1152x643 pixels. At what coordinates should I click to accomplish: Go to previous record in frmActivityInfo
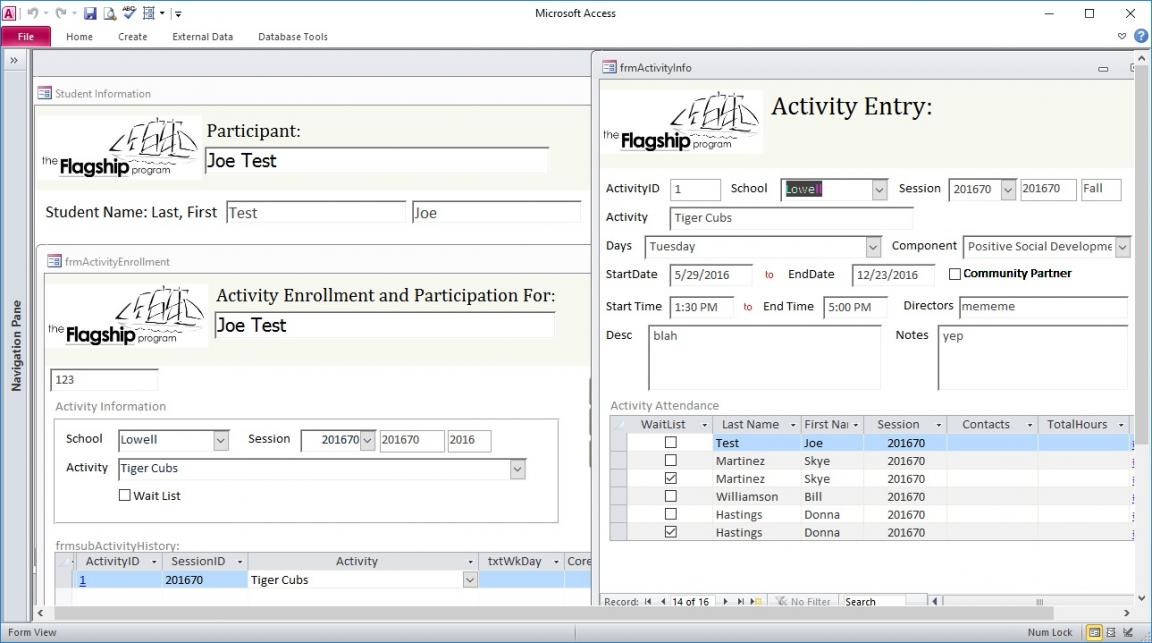pyautogui.click(x=663, y=601)
